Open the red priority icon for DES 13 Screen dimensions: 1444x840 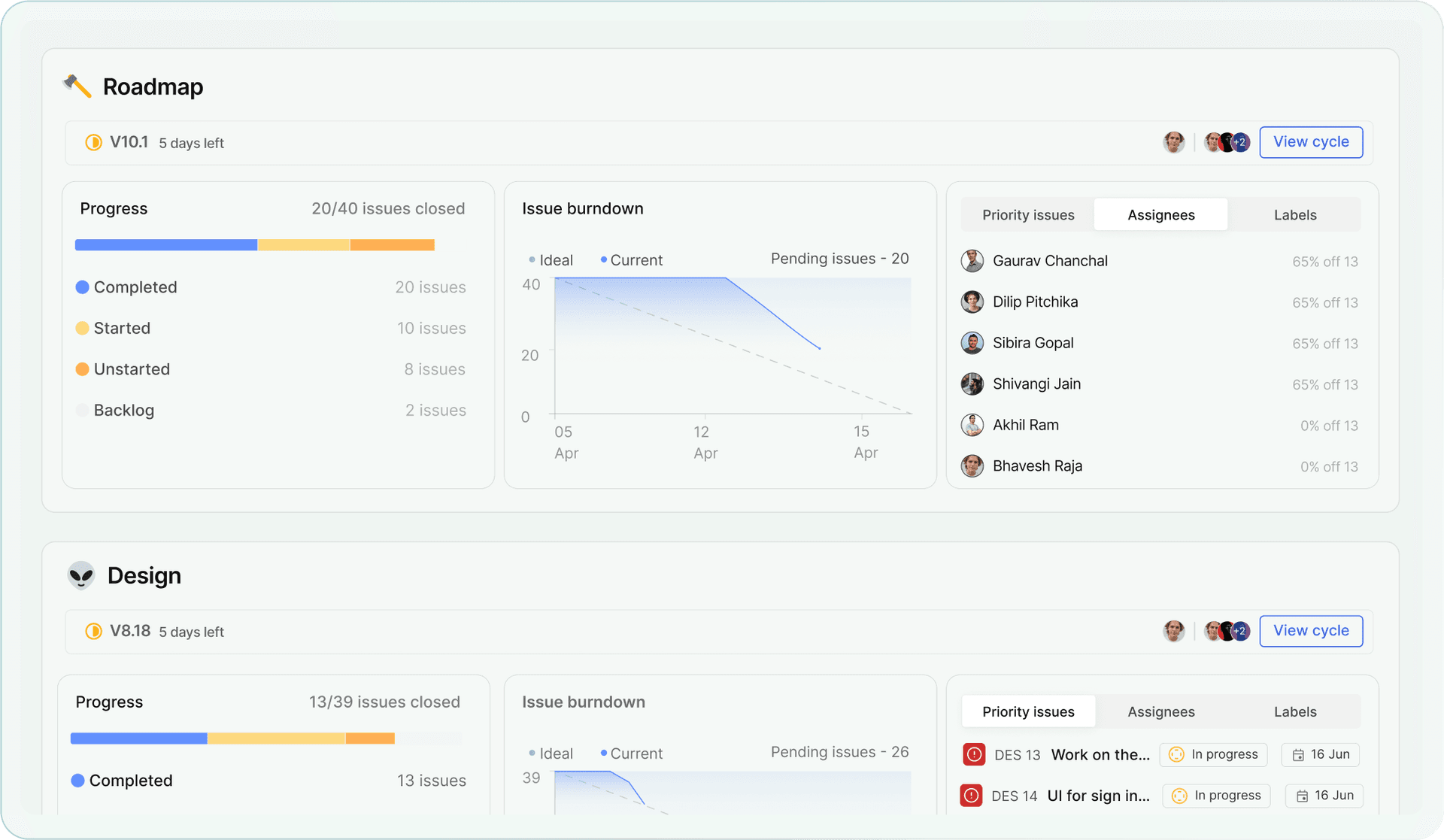click(x=974, y=754)
